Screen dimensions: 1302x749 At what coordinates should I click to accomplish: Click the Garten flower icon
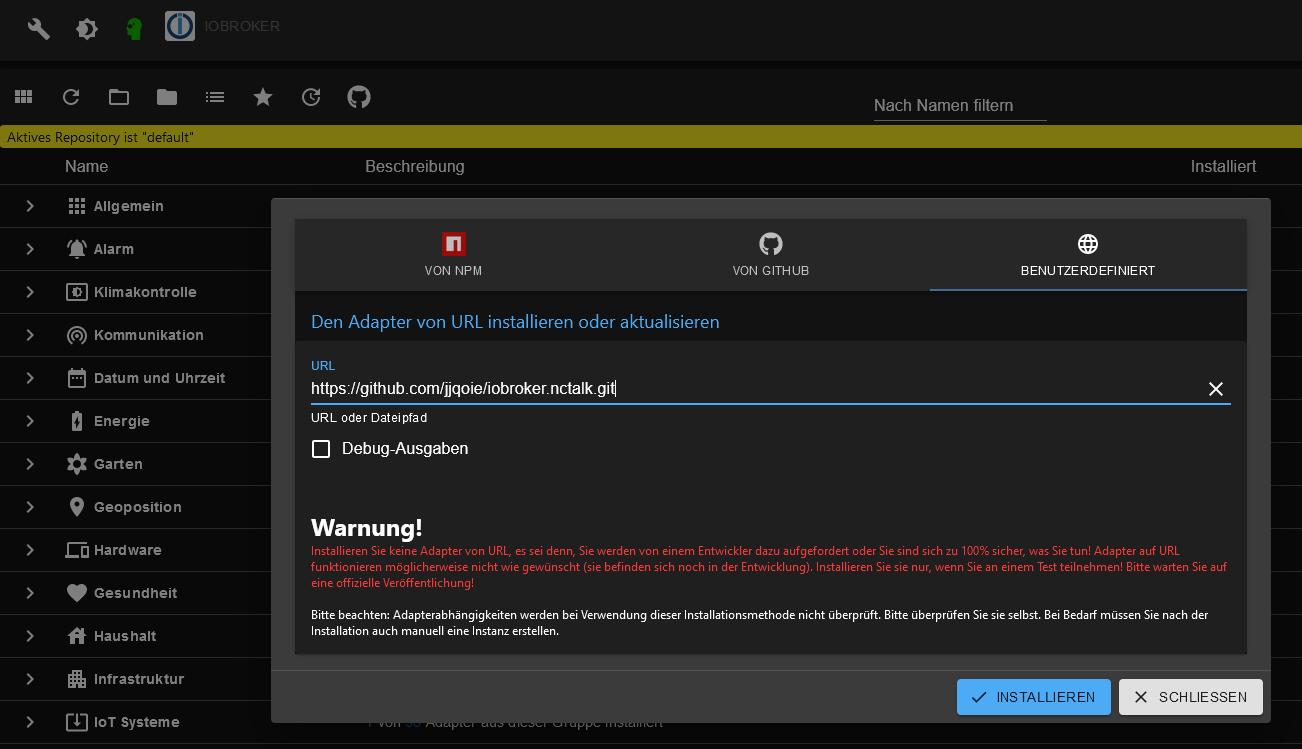click(x=77, y=464)
